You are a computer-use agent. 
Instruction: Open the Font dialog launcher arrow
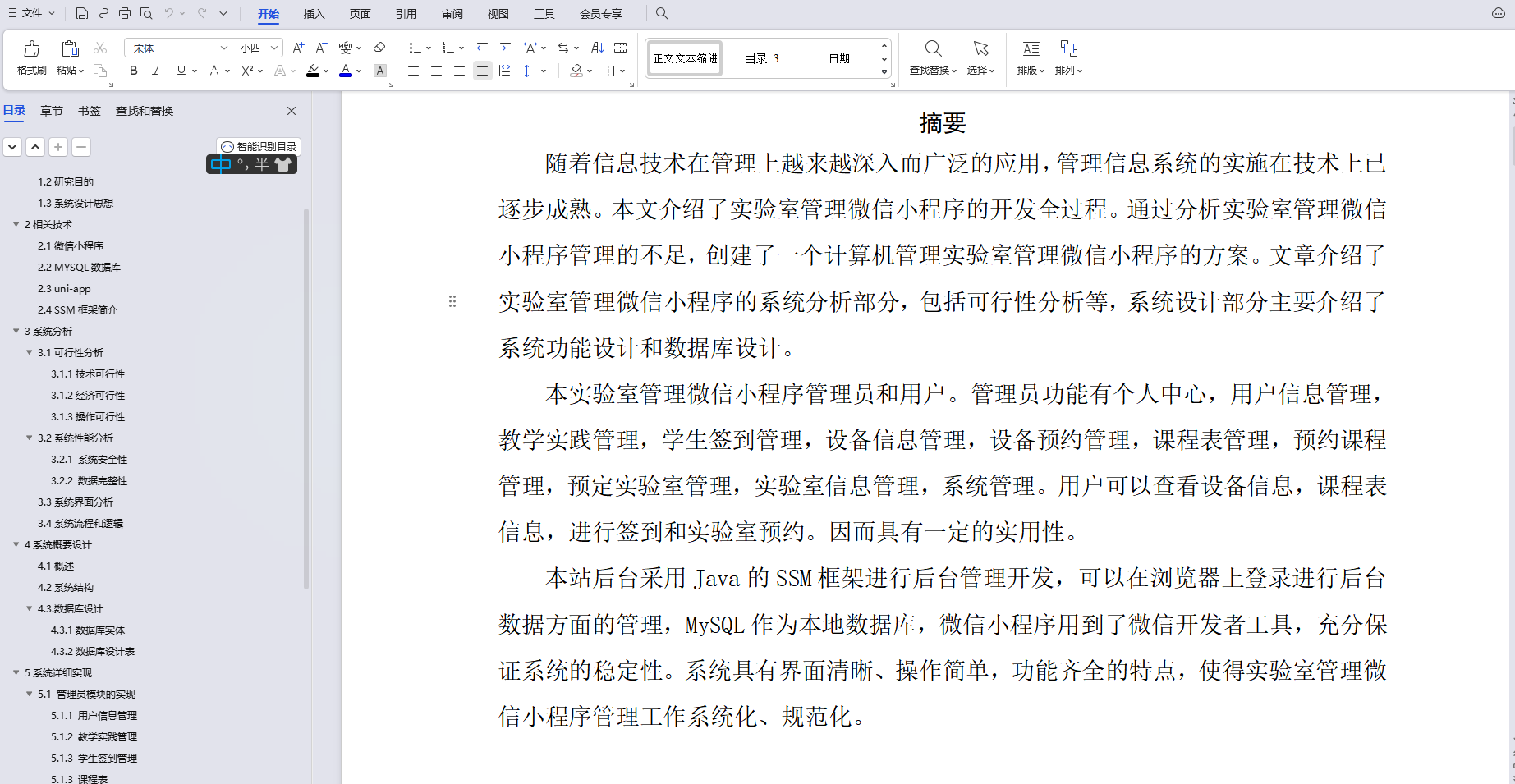click(x=391, y=85)
